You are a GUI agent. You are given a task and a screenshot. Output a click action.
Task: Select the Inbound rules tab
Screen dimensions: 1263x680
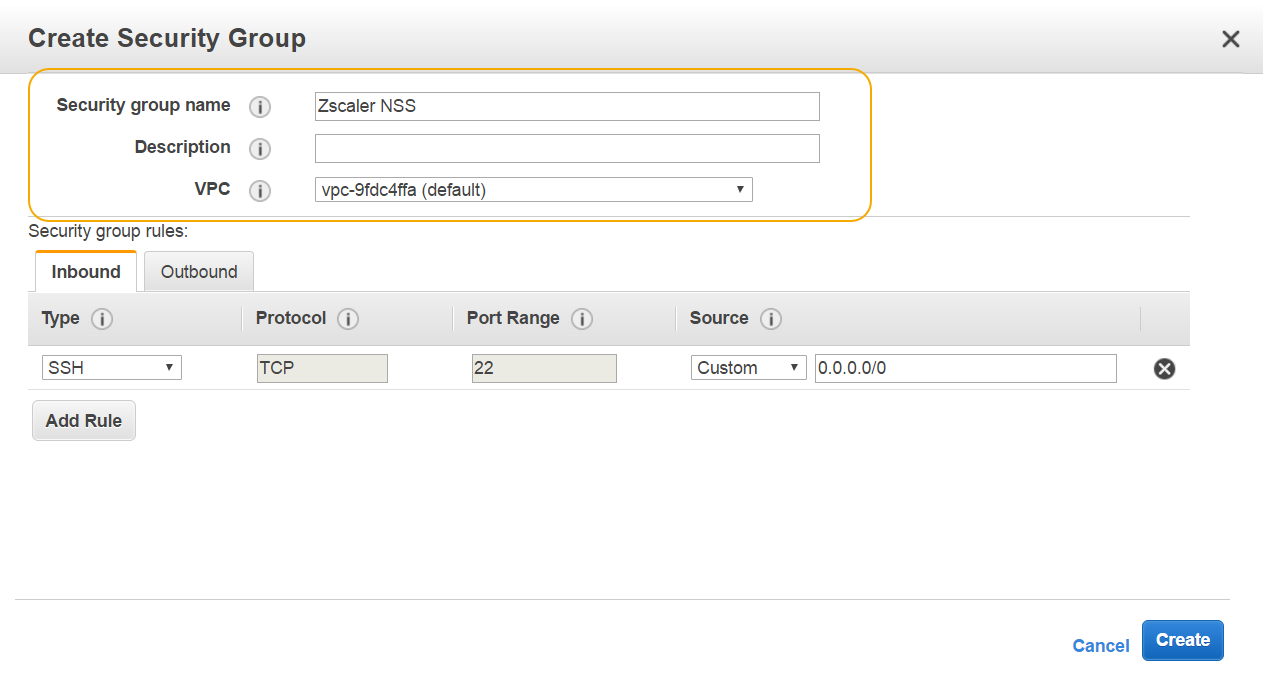[x=86, y=272]
